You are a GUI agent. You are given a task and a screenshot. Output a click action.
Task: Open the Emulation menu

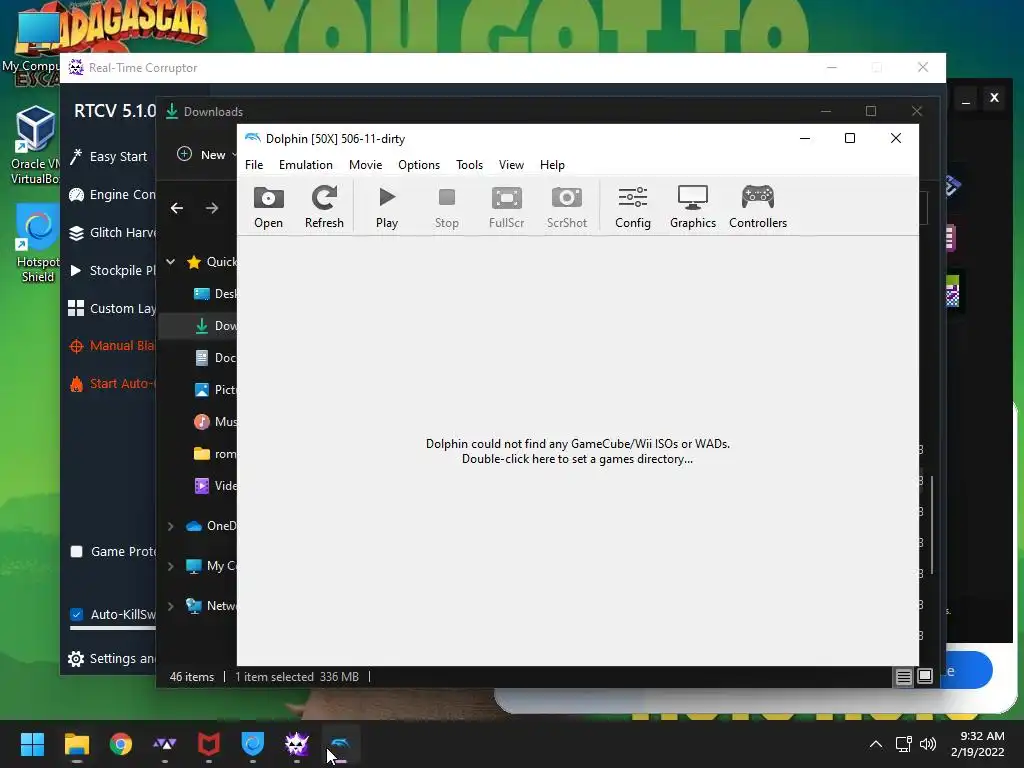[x=306, y=165]
